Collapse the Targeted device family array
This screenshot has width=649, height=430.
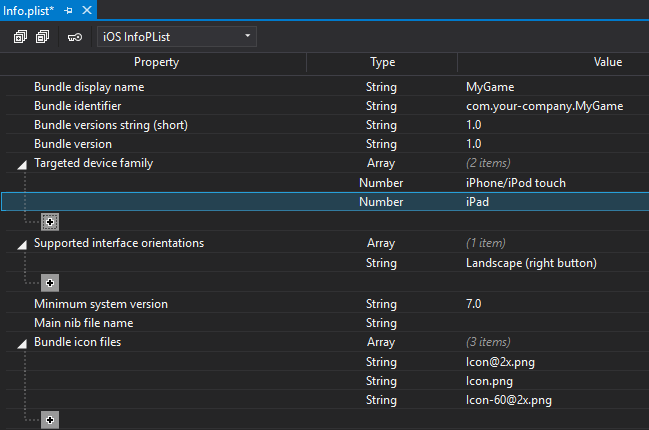(x=22, y=164)
